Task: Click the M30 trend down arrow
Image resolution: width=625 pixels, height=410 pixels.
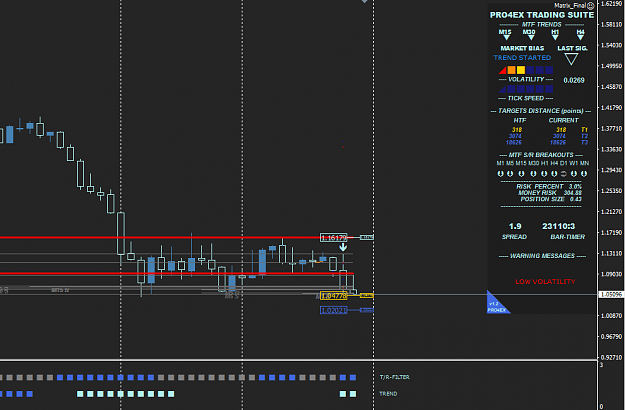Action: pos(531,37)
